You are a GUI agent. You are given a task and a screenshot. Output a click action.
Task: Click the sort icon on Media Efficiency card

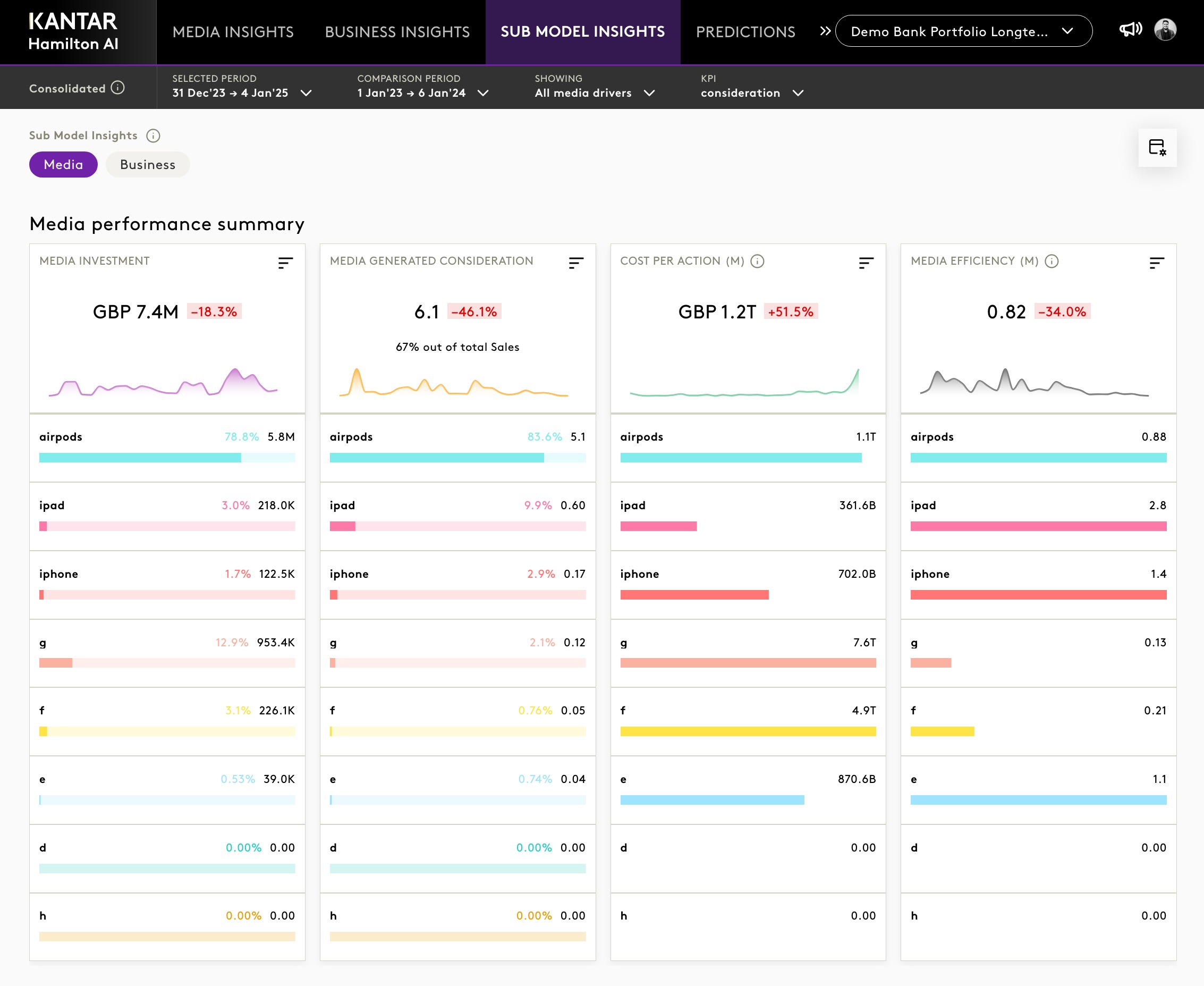coord(1156,263)
